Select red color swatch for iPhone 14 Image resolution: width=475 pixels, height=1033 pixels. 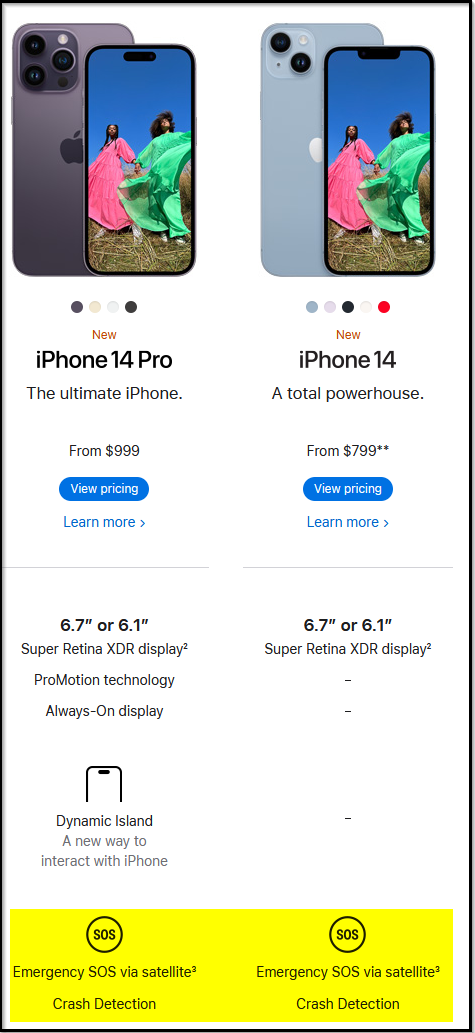[384, 307]
